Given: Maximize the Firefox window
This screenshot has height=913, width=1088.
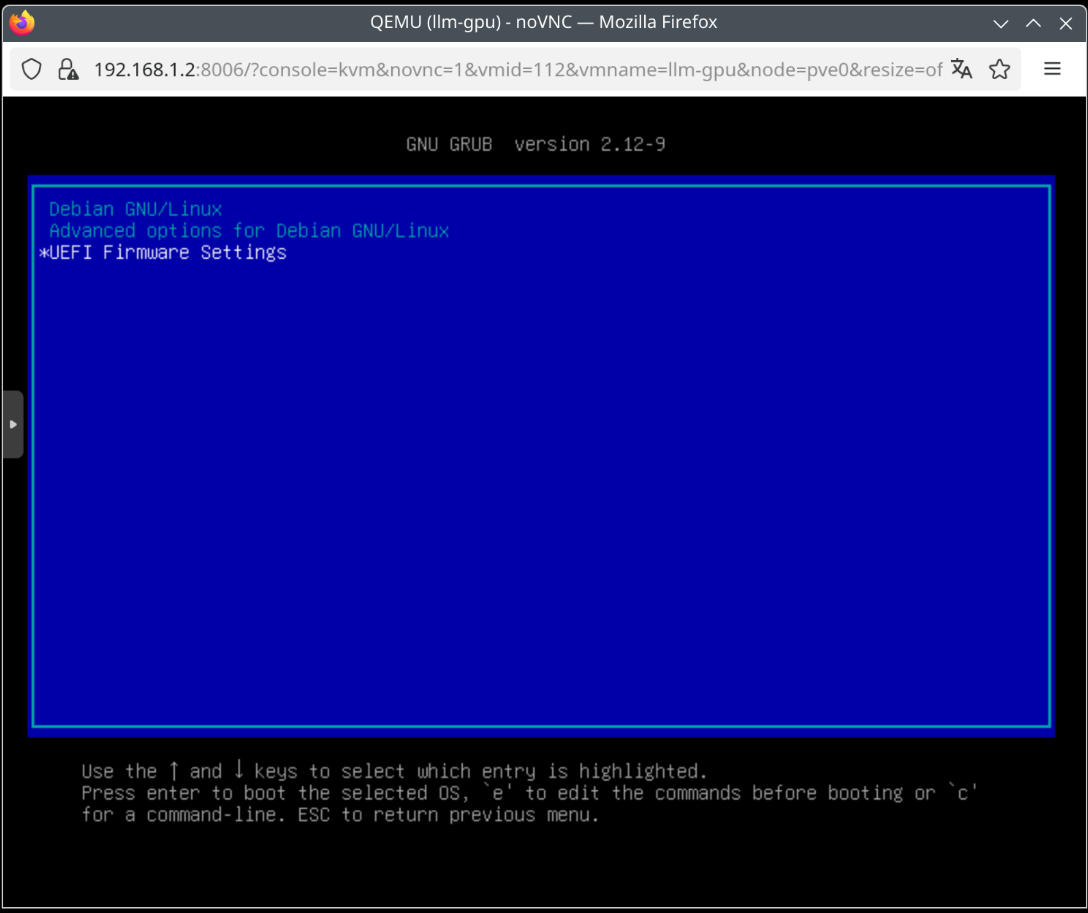Looking at the screenshot, I should 1033,22.
